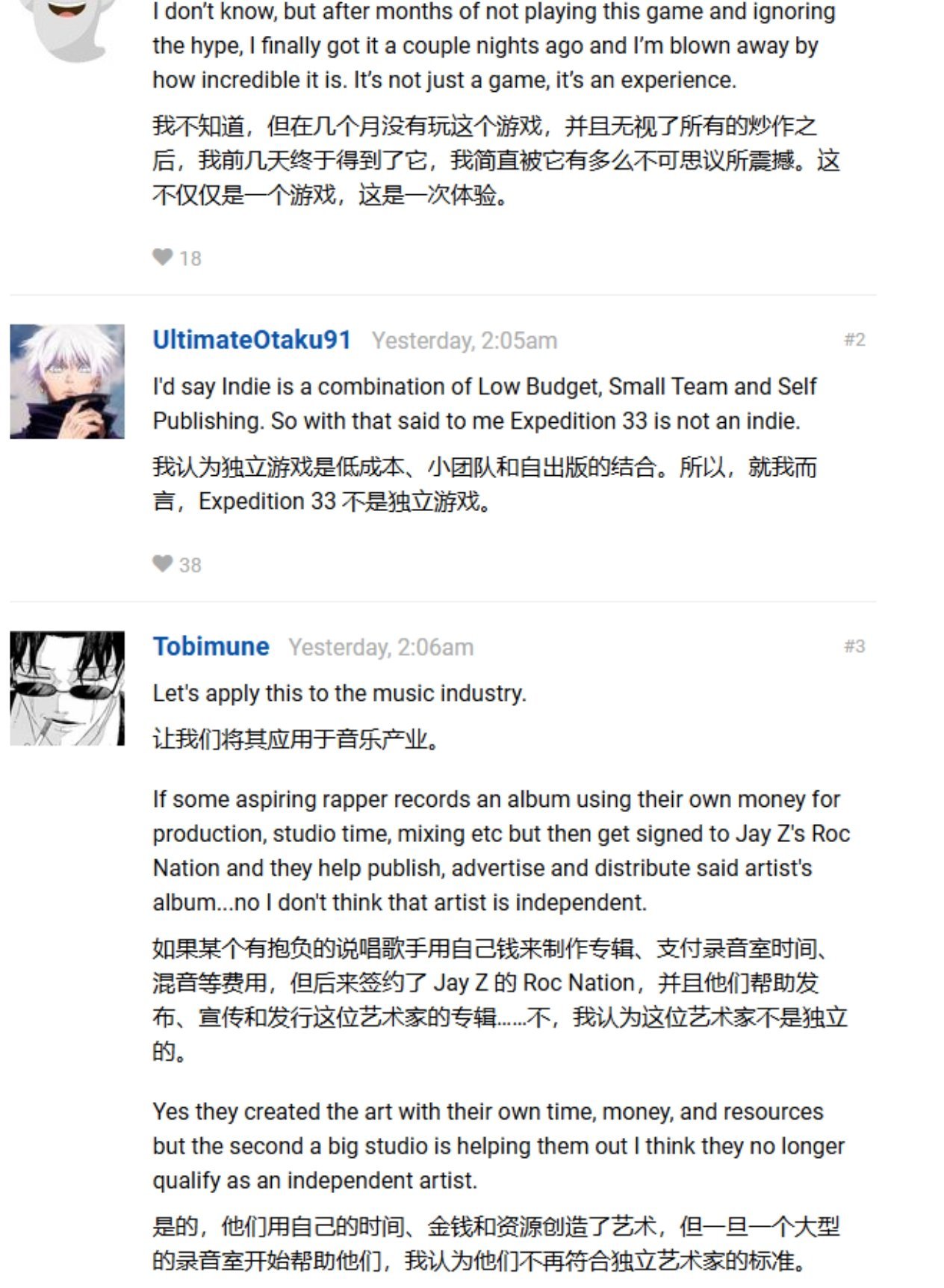Click the Jay Z's Roc Nation paragraph
The width and height of the screenshot is (944, 1288).
click(501, 851)
